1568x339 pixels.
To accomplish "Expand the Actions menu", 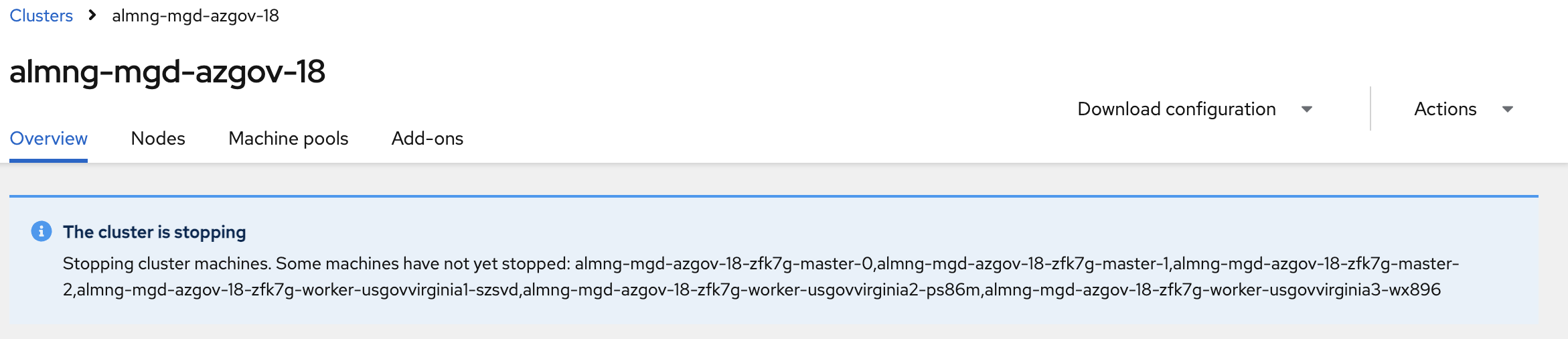I will click(1445, 109).
